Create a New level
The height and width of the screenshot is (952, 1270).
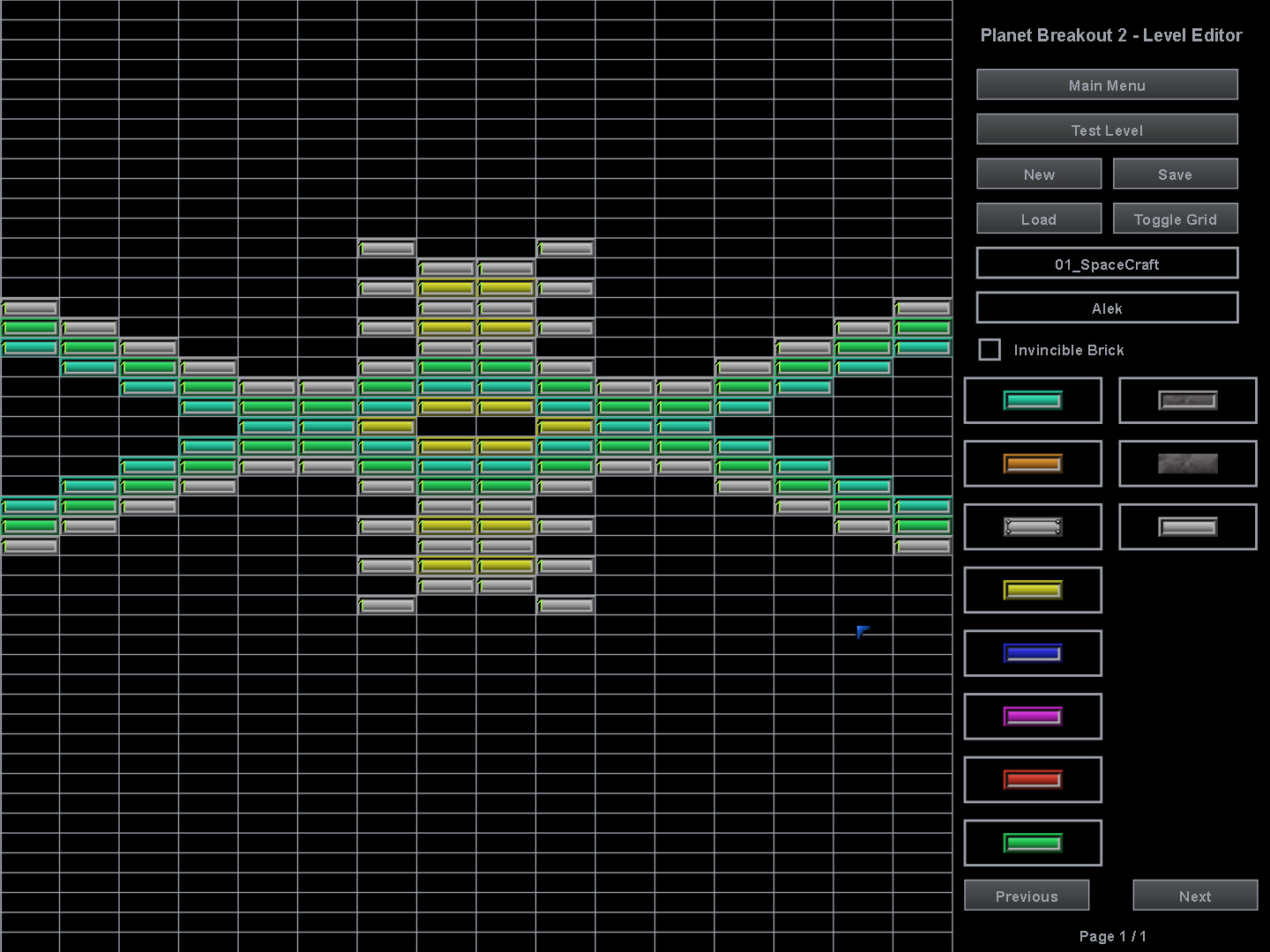click(1038, 174)
